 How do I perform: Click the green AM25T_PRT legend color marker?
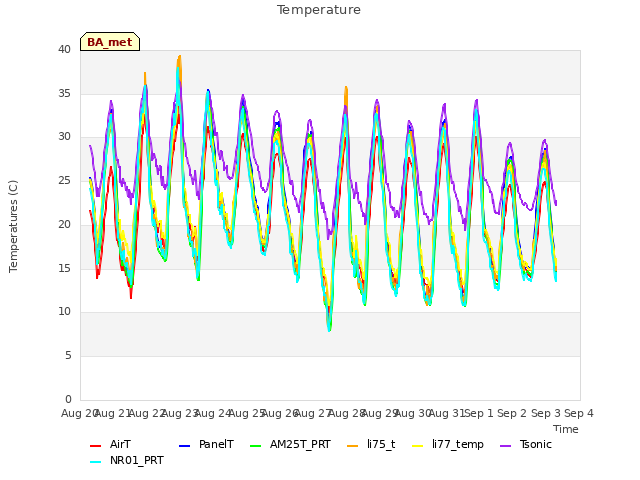[256, 446]
